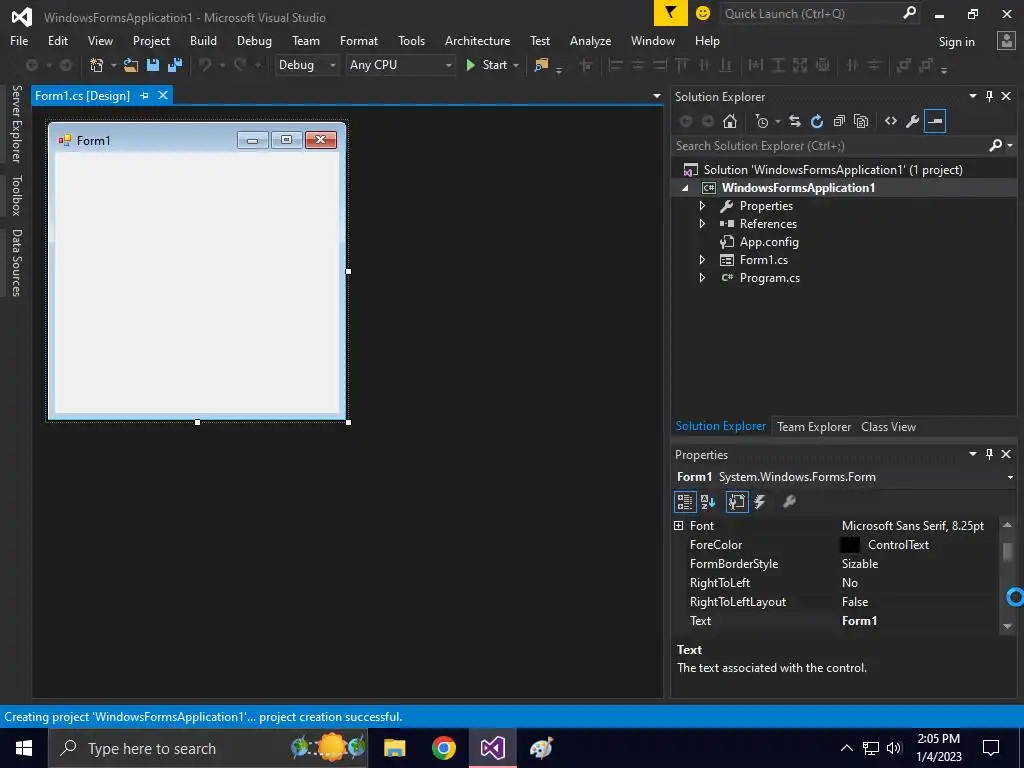Click the Search Solution Explorer input field
This screenshot has height=768, width=1024.
click(829, 146)
